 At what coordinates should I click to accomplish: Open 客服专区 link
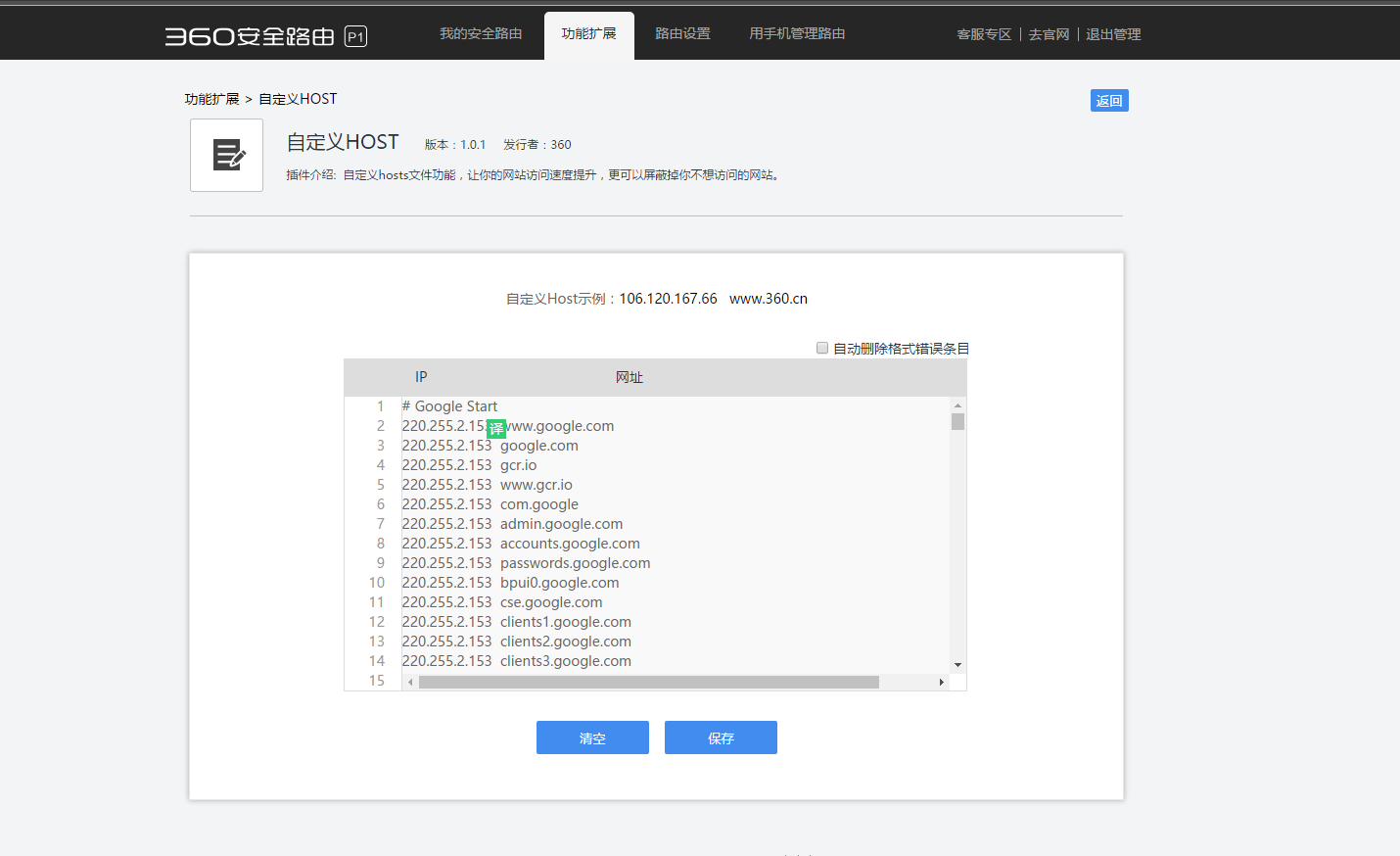(x=984, y=34)
